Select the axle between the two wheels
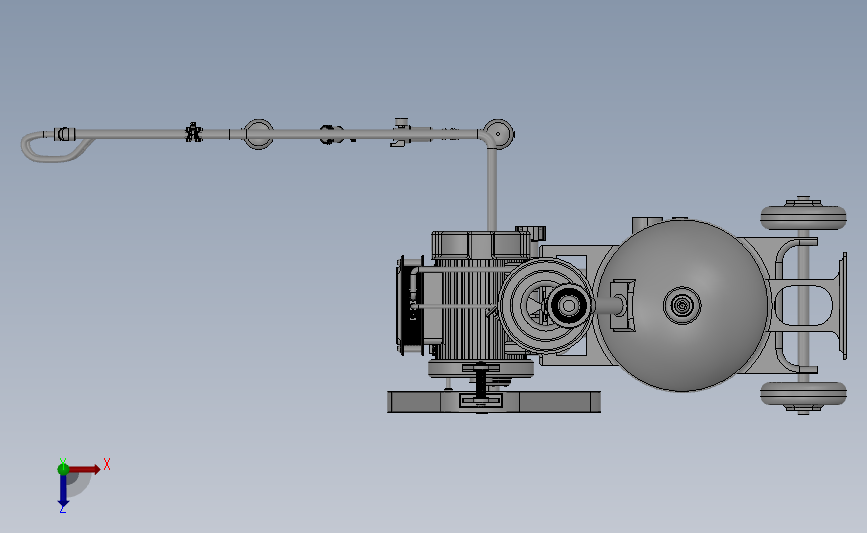This screenshot has height=533, width=867. pyautogui.click(x=803, y=305)
